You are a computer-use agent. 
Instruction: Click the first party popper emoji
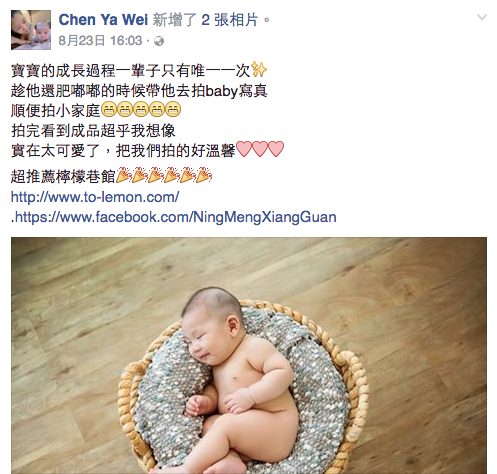tap(124, 175)
